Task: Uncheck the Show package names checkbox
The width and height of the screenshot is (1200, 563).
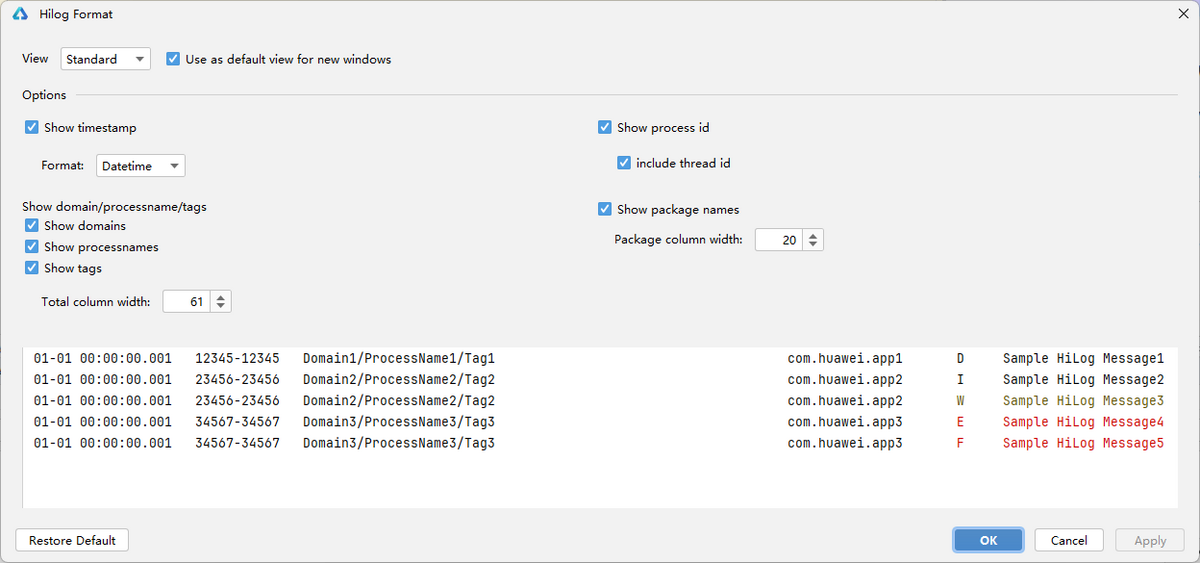Action: (605, 209)
